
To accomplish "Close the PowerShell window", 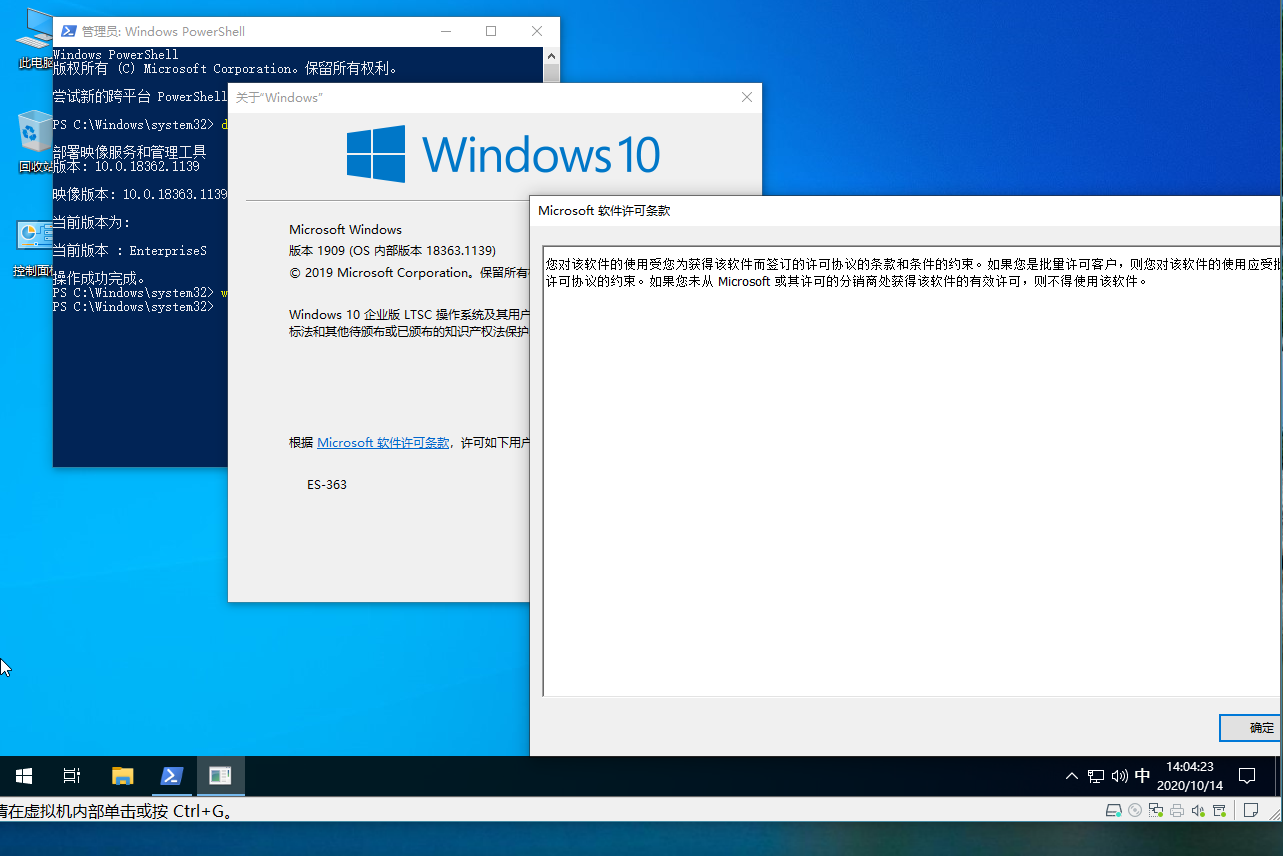I will point(537,31).
